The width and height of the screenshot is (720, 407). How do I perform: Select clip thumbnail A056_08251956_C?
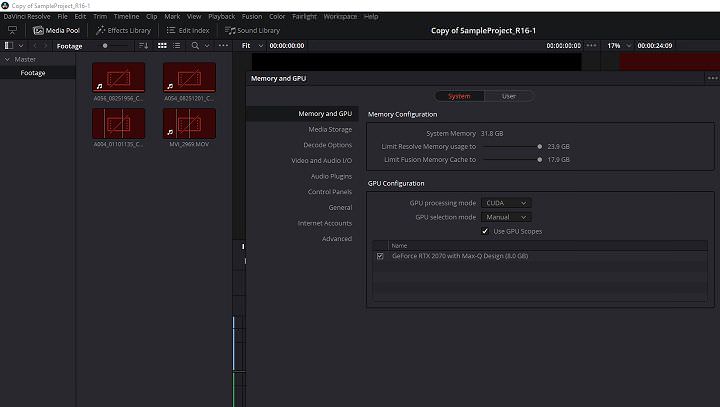[x=118, y=77]
